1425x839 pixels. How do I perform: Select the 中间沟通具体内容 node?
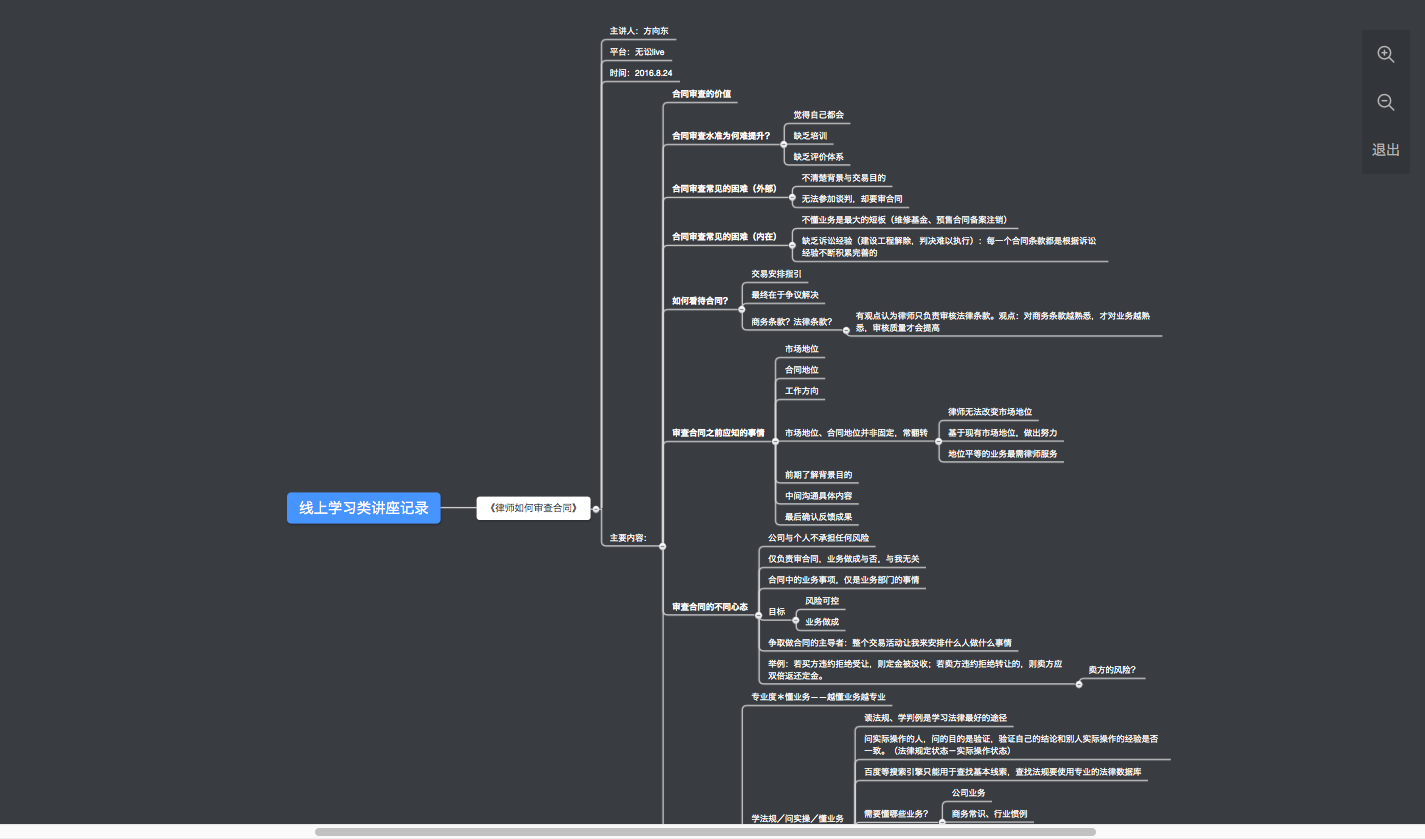tap(818, 496)
